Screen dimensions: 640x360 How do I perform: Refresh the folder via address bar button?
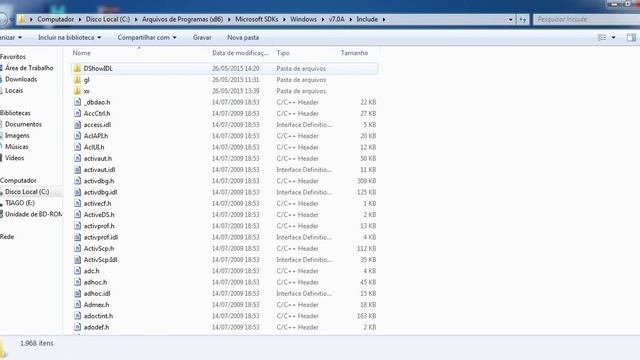pos(522,19)
